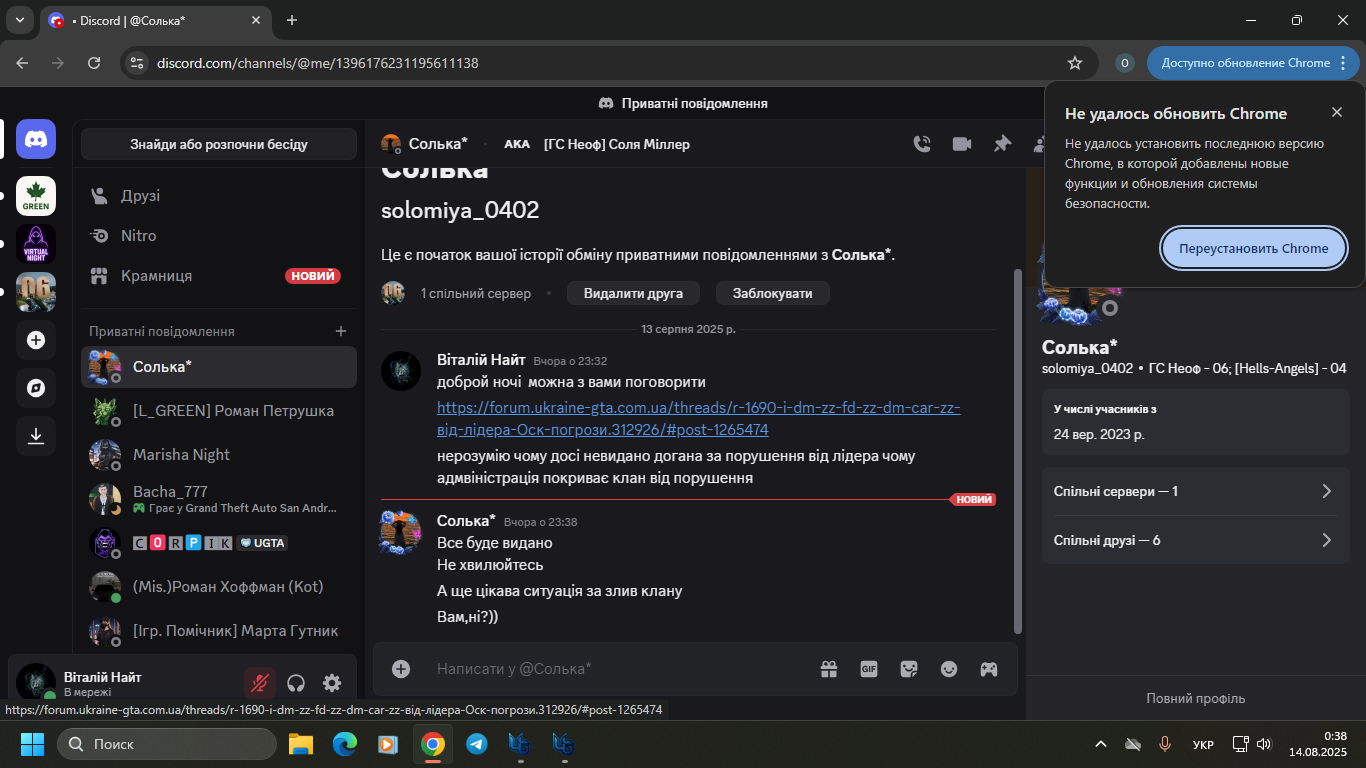Open the forum.ukraine-gta.com.ua thread link
This screenshot has width=1366, height=768.
(699, 419)
